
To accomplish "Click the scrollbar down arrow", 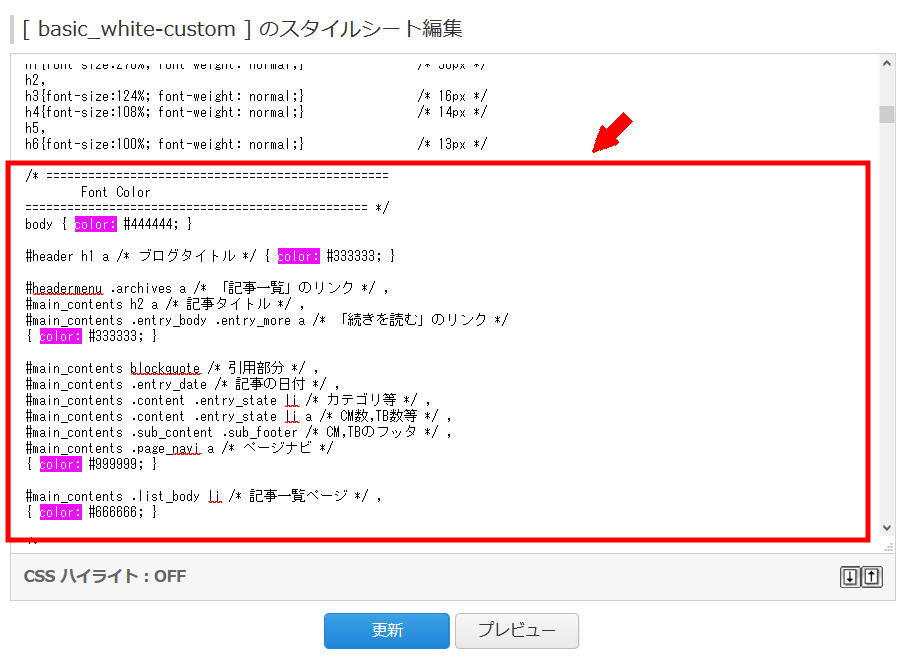I will 887,527.
